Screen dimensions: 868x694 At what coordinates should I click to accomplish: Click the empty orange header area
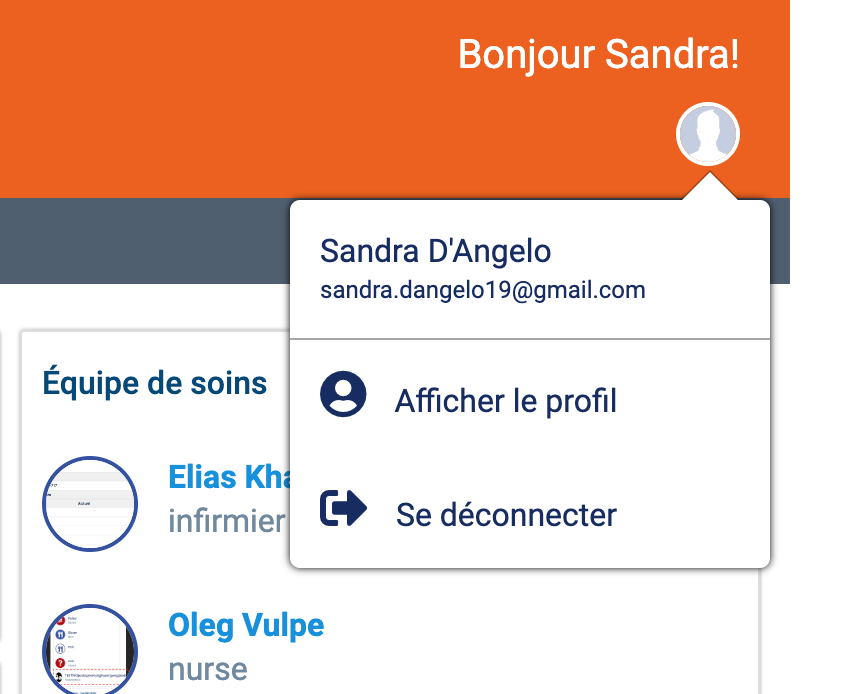click(221, 100)
